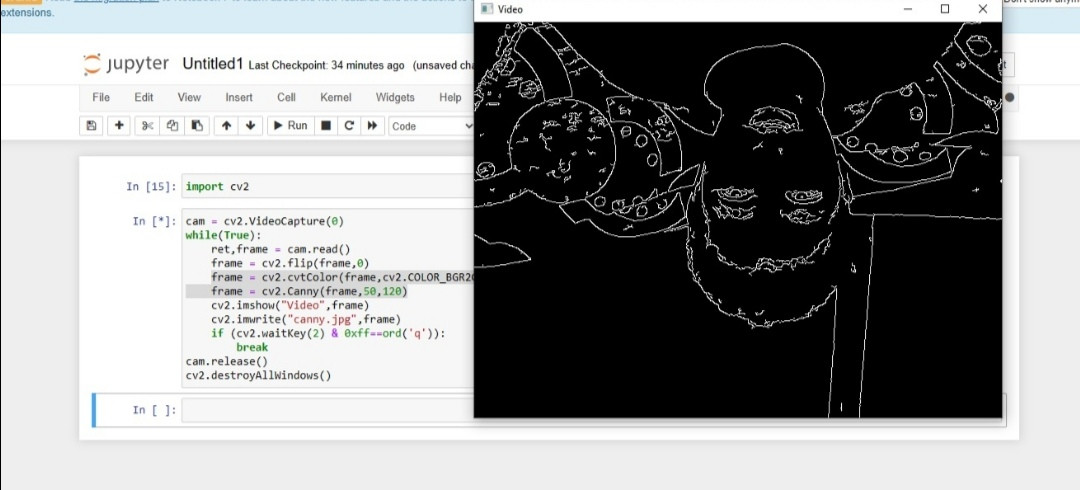Open the Insert menu

coord(239,97)
